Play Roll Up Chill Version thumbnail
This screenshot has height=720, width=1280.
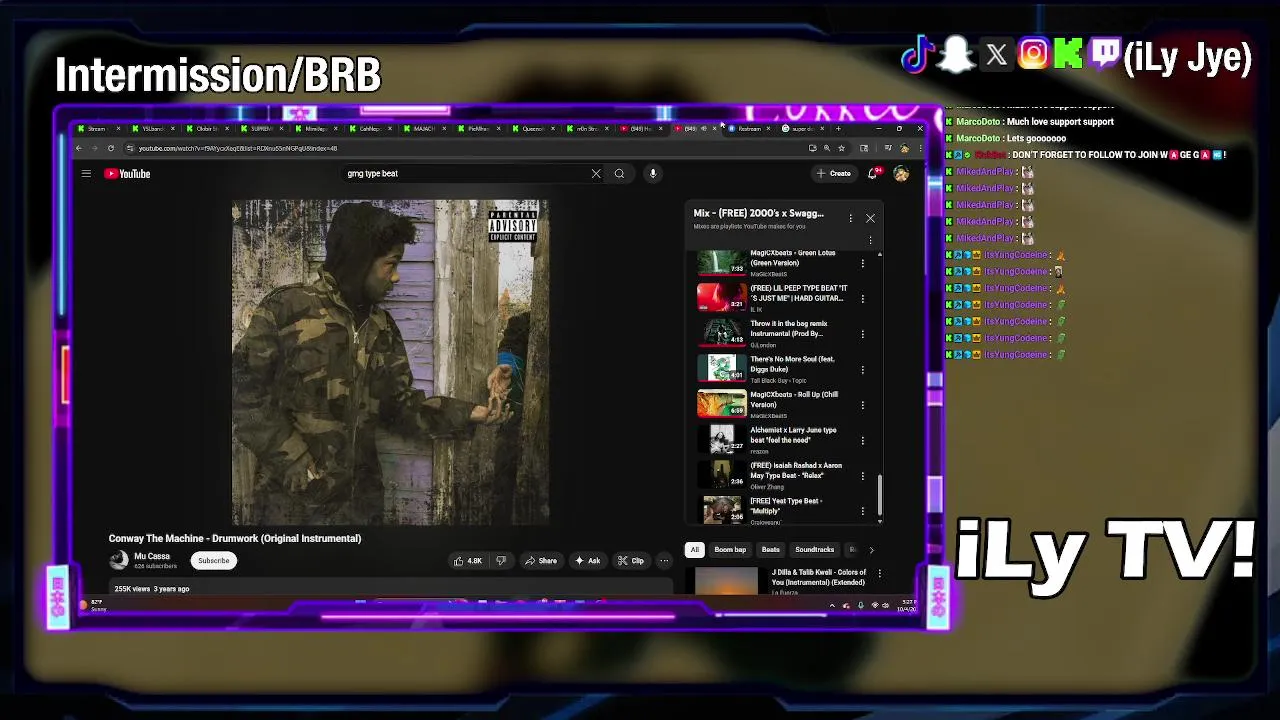[722, 405]
